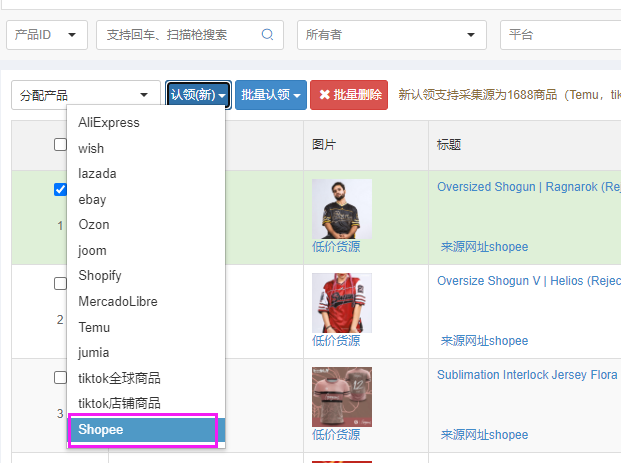Click the 批量删除 button
This screenshot has height=463, width=621.
tap(349, 95)
